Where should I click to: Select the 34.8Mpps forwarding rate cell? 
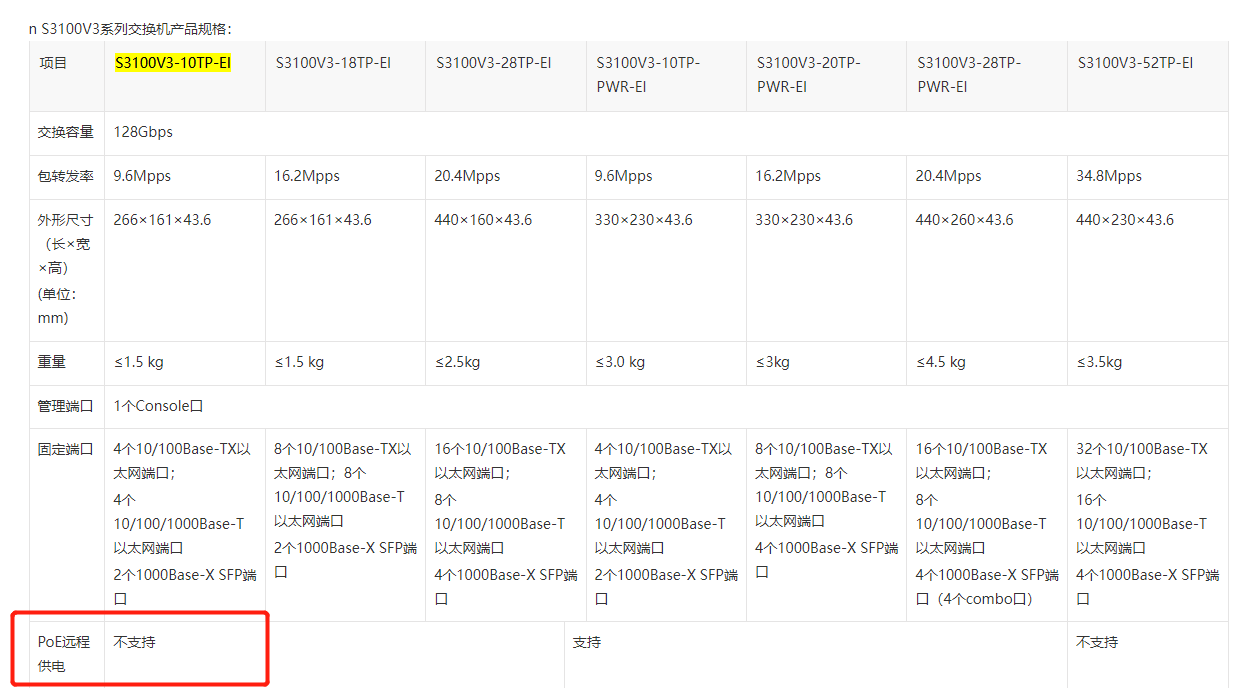click(x=1108, y=176)
